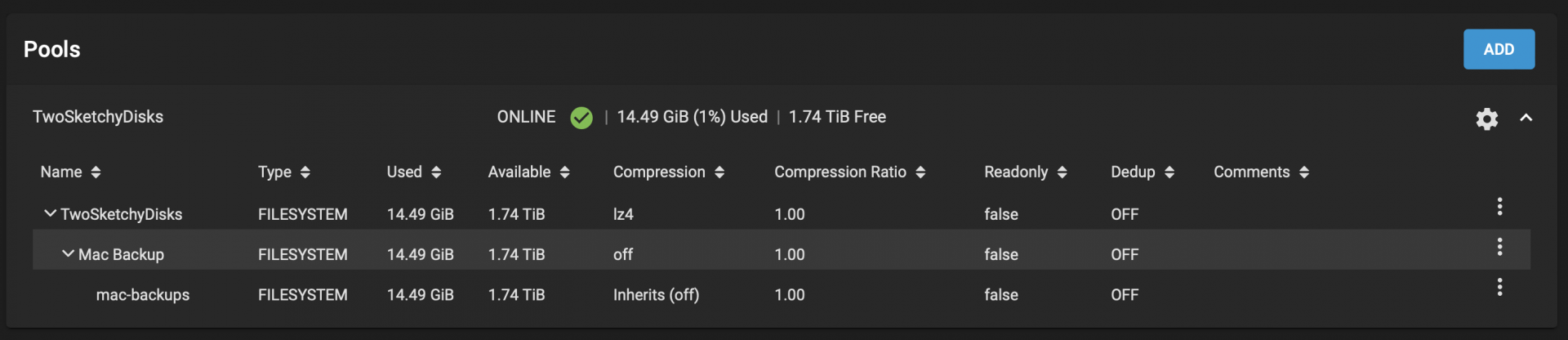Sort by Compression Ratio arrows

[920, 172]
